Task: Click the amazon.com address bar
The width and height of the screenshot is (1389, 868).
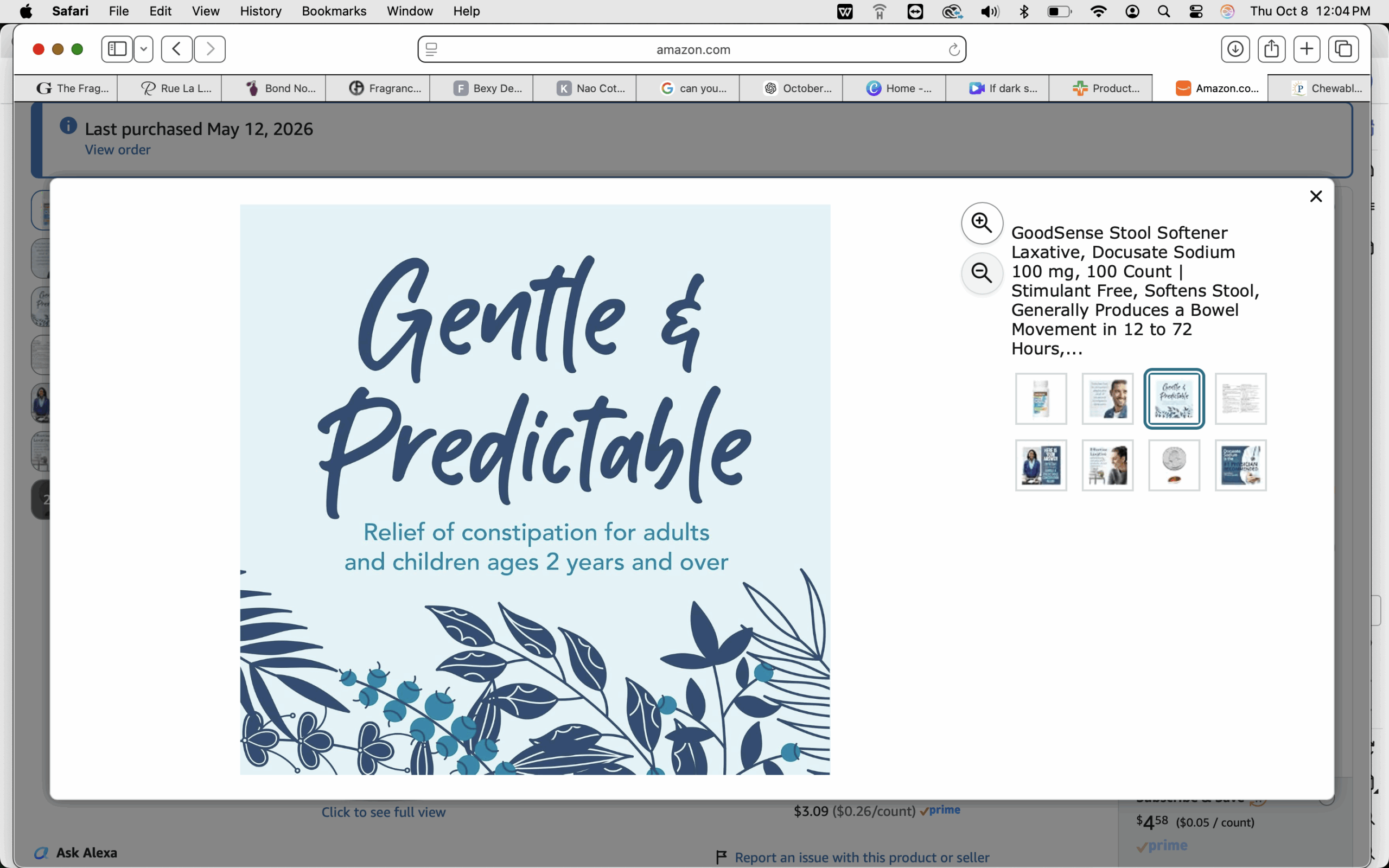Action: [692, 49]
